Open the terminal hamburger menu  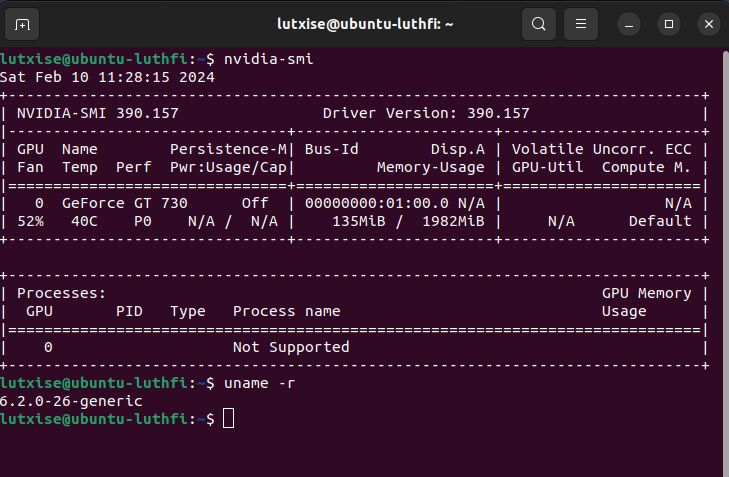581,24
